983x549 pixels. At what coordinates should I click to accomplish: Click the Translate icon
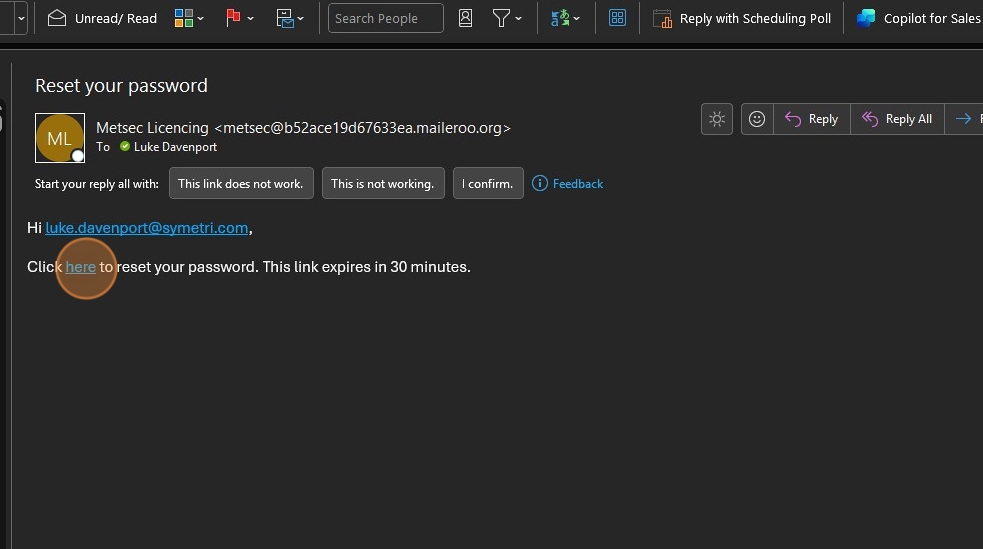tap(565, 18)
